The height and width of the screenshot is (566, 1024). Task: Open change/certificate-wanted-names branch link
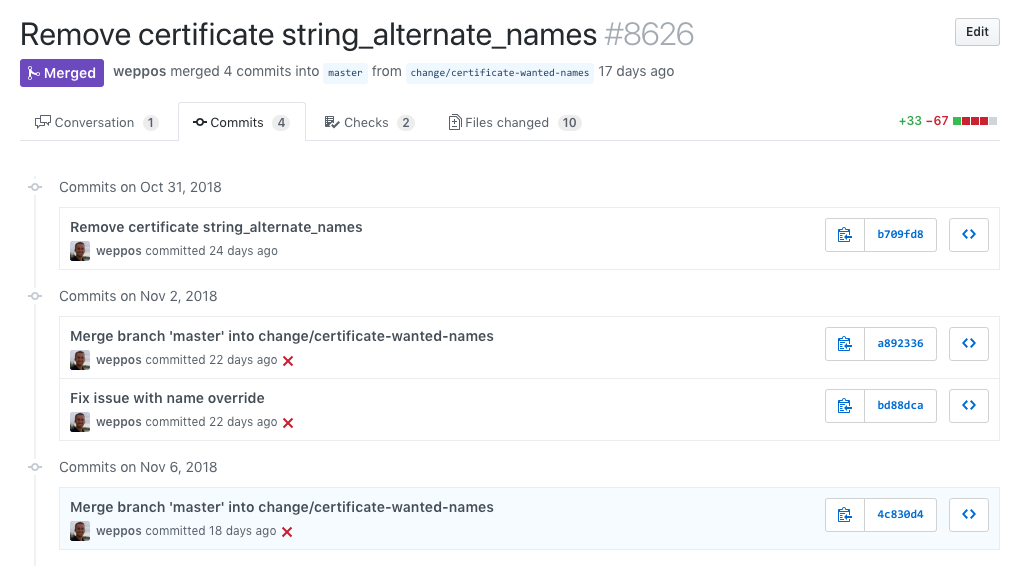(500, 72)
